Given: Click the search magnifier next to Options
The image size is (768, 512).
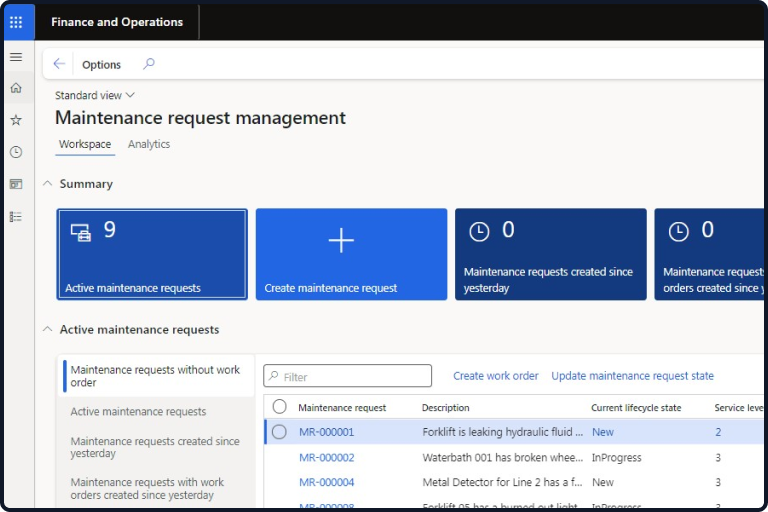Looking at the screenshot, I should 149,64.
